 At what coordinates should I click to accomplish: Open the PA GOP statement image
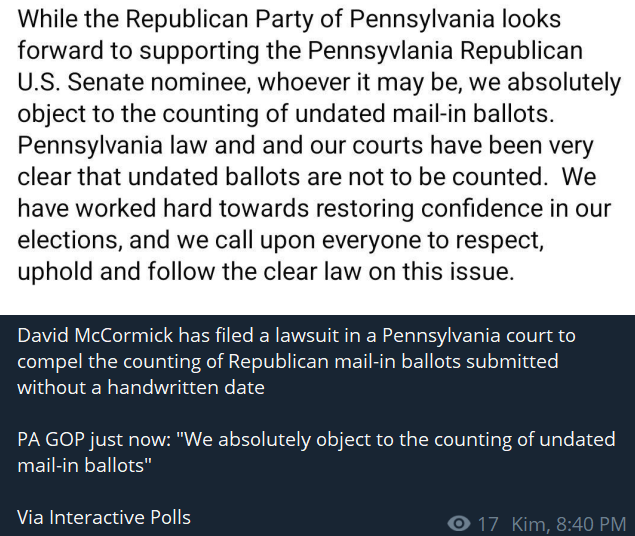point(317,150)
